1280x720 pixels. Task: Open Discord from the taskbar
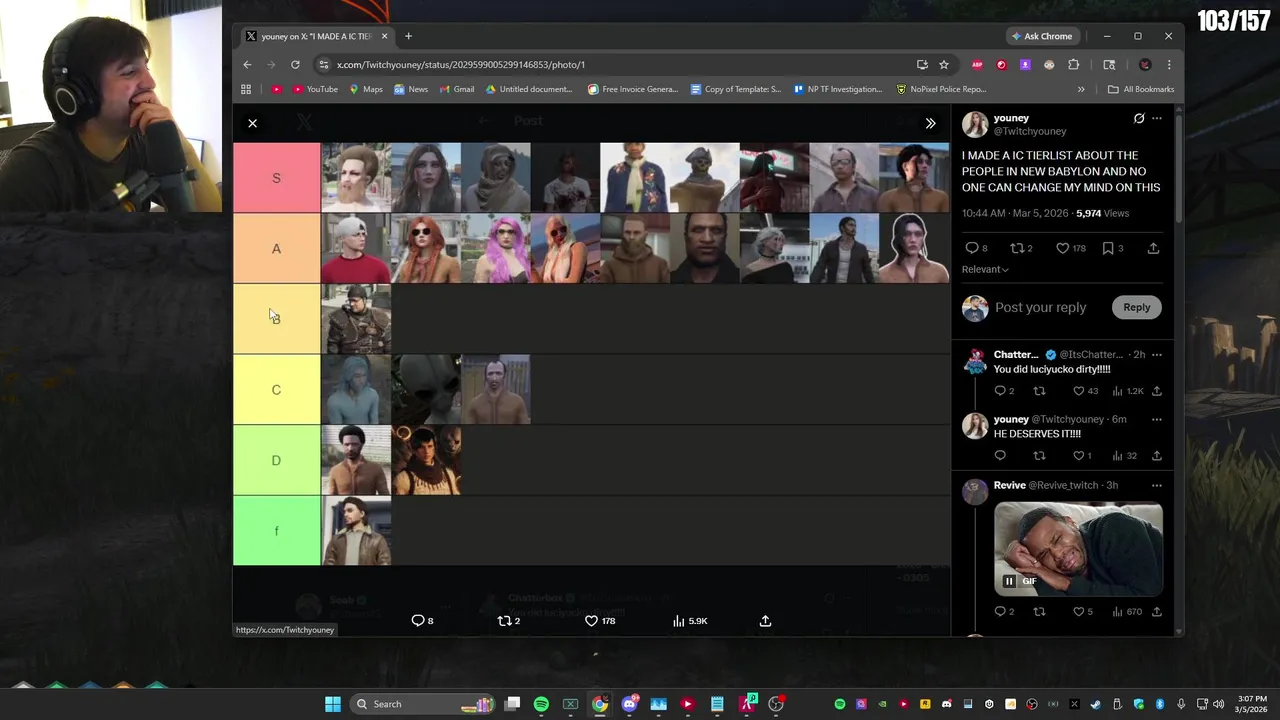coord(629,704)
